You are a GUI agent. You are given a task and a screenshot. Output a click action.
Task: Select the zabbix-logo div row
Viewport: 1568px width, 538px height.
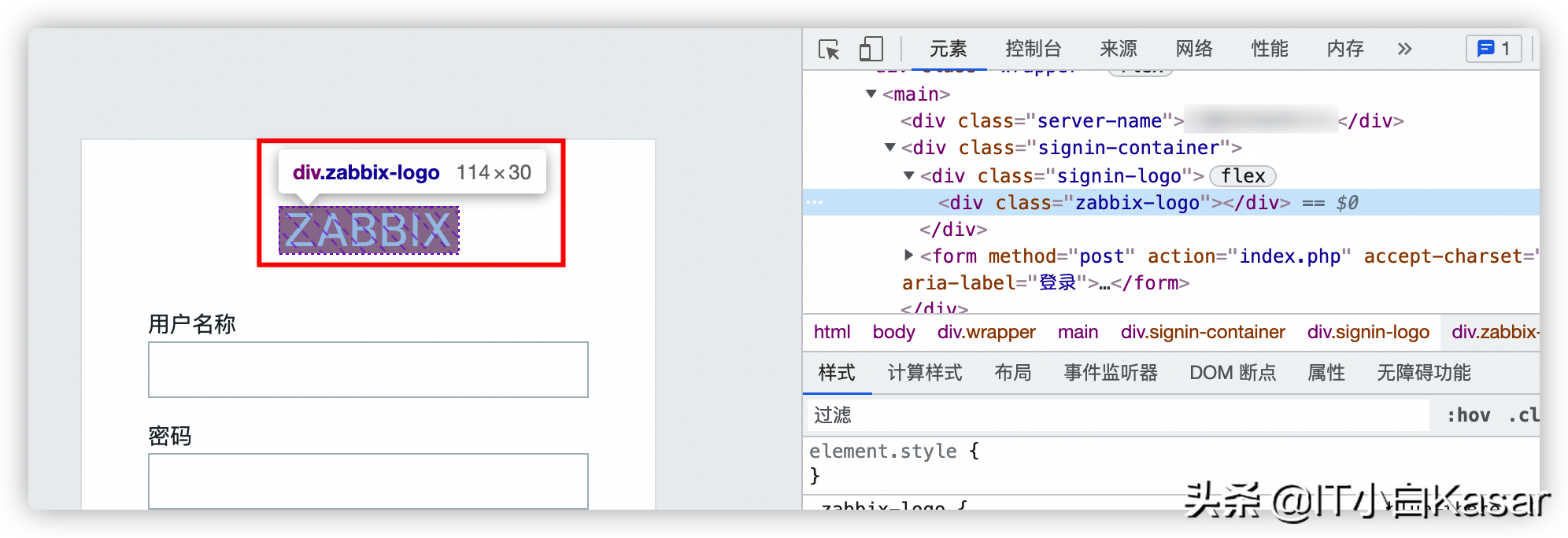(1170, 203)
